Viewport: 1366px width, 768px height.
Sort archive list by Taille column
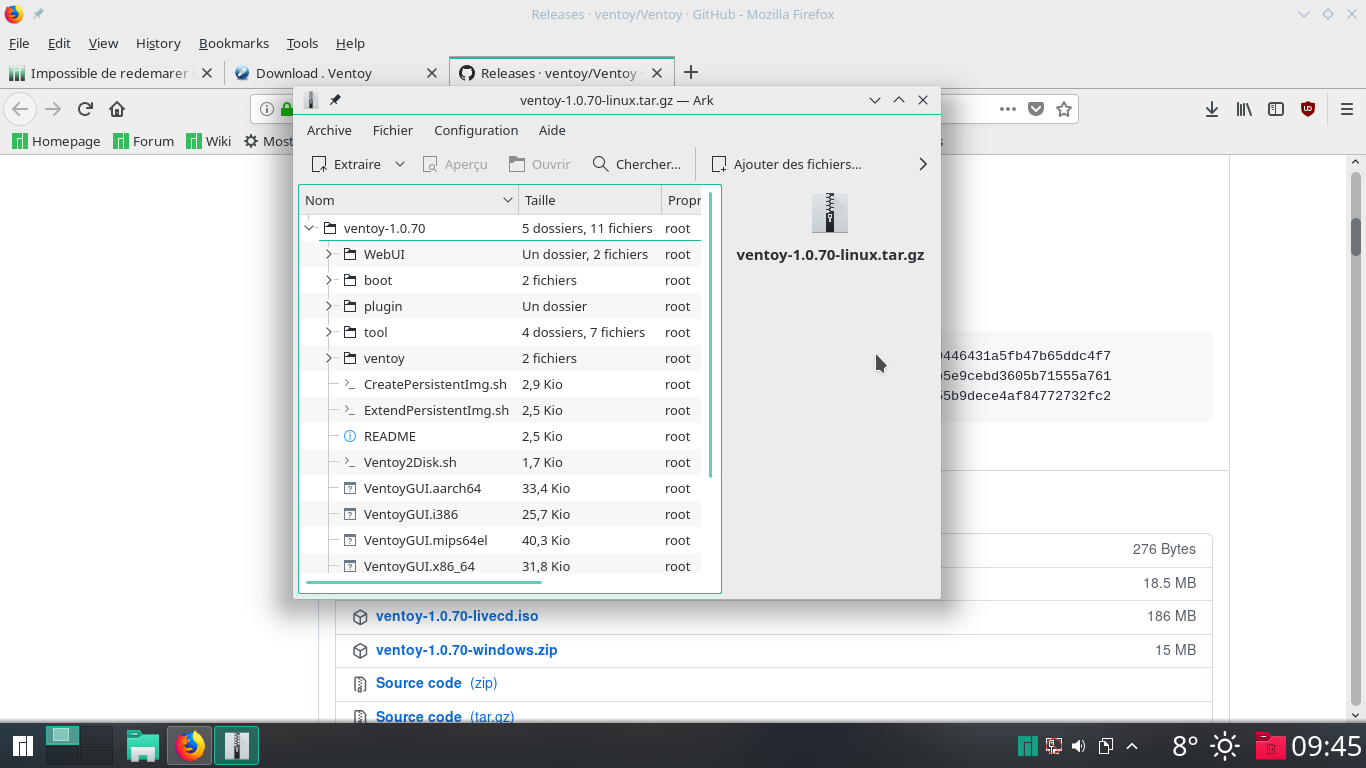[590, 200]
